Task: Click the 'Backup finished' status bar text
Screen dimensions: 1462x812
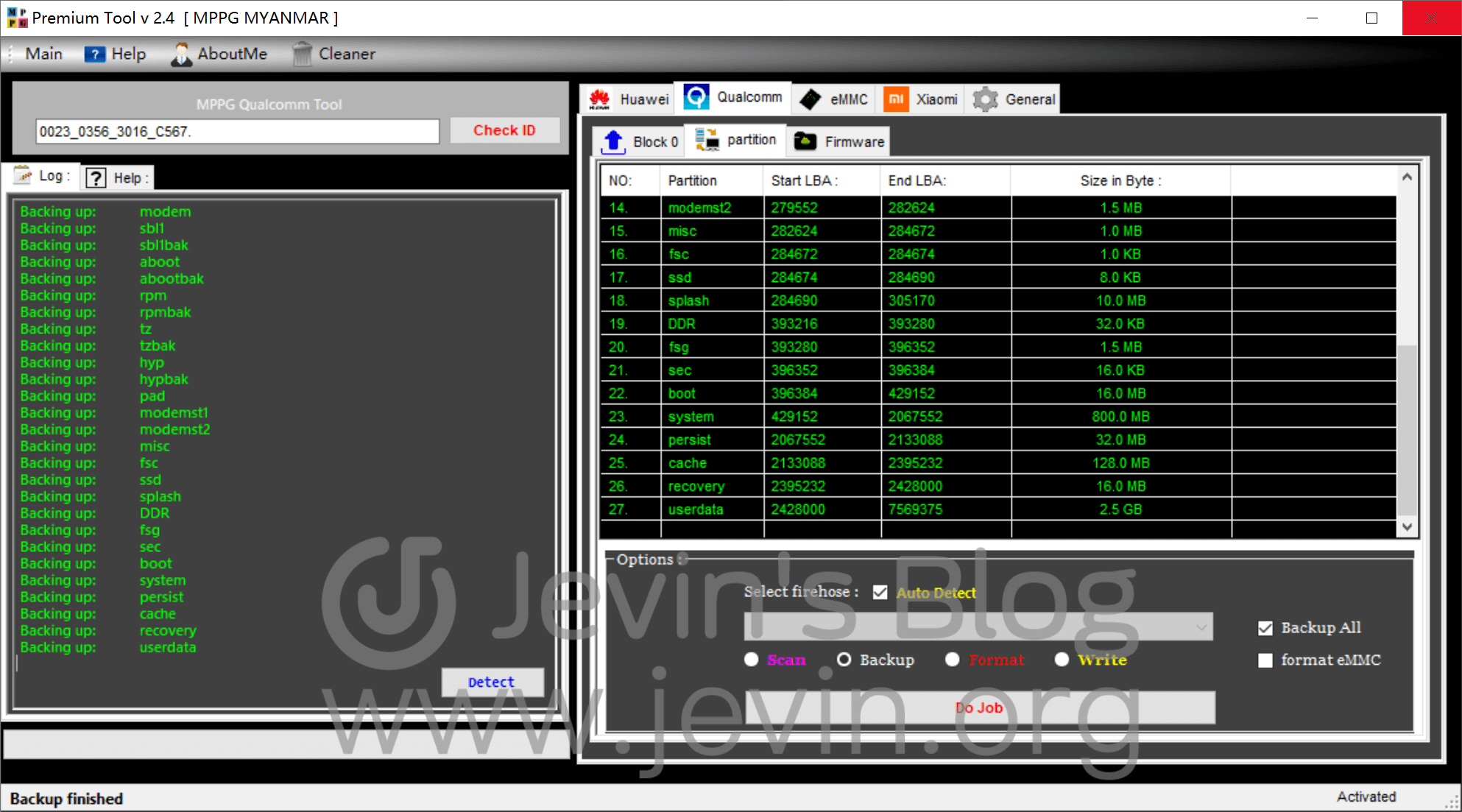Action: 66,799
